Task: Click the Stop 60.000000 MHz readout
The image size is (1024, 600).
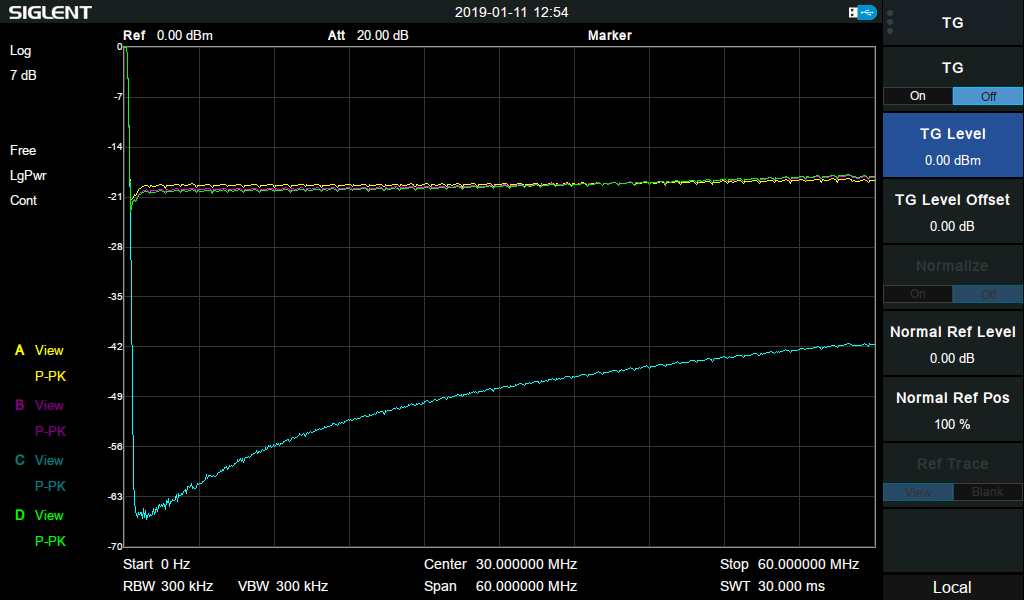Action: tap(789, 564)
